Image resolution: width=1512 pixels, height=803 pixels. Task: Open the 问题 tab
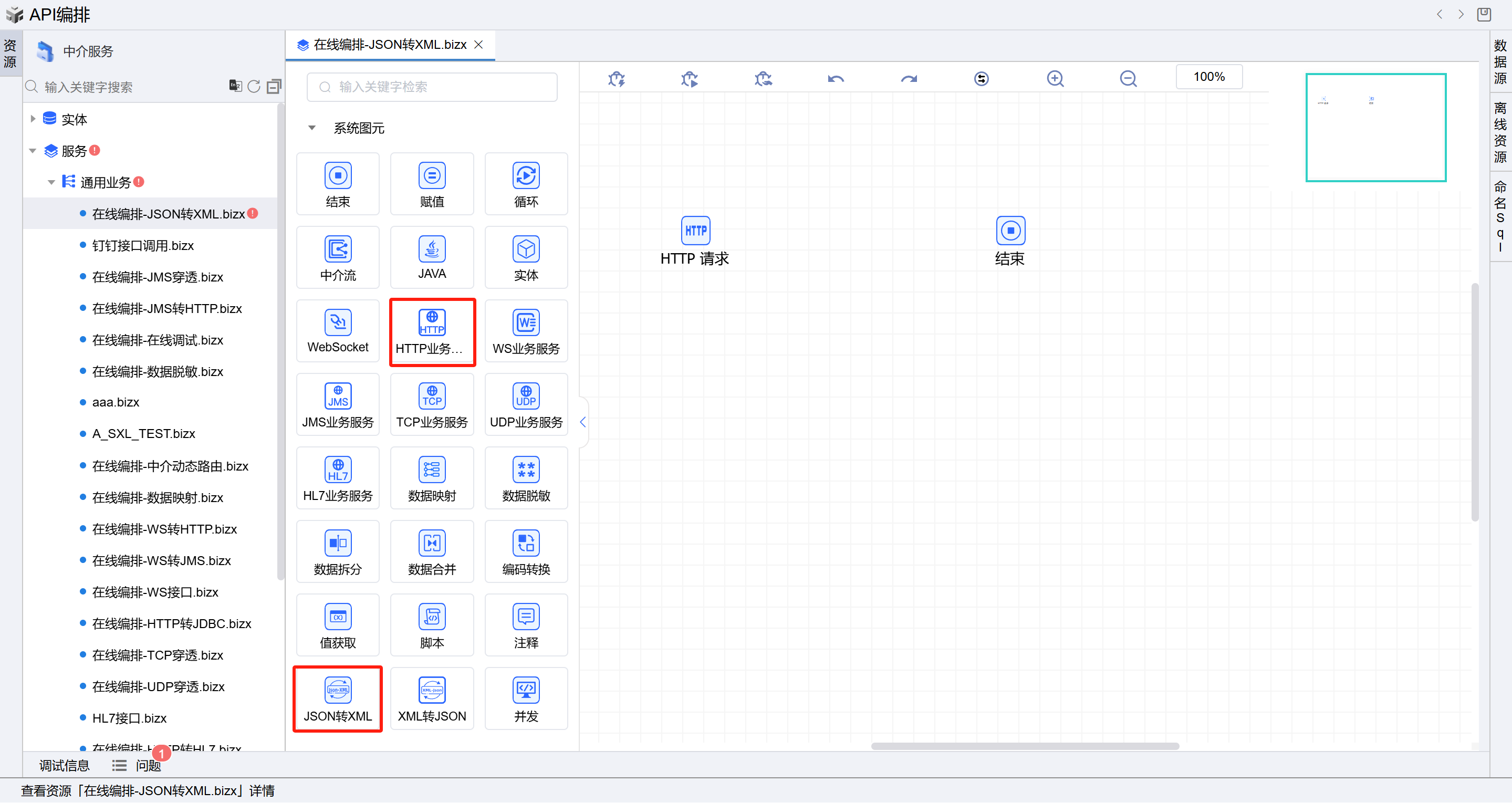[148, 765]
